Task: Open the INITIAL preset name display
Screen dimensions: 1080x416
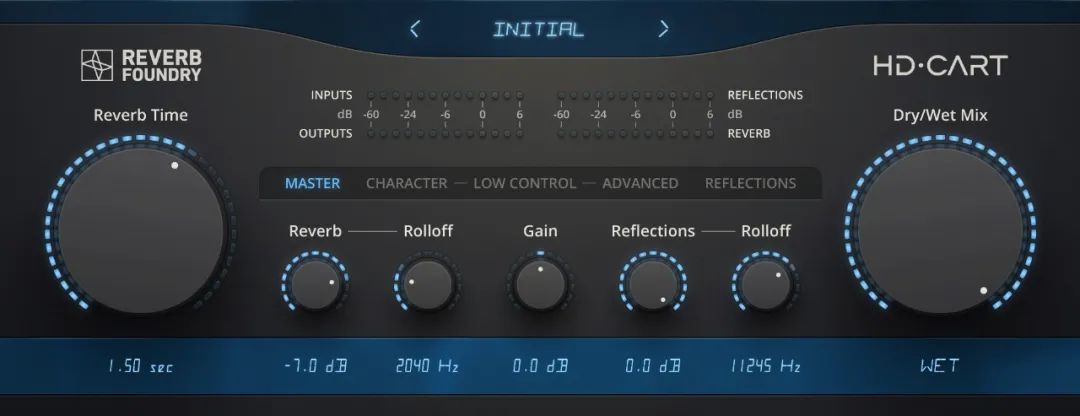Action: [x=539, y=30]
